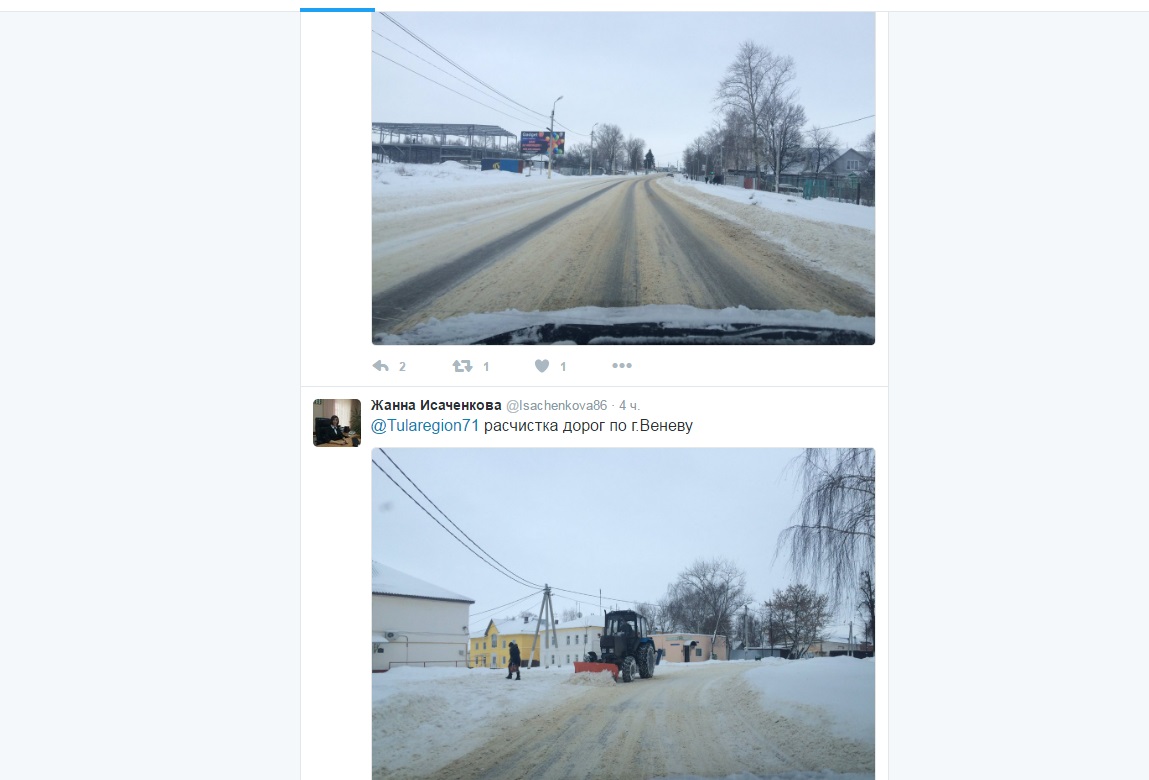Click the reply arrow icon under the road photo

coord(380,366)
